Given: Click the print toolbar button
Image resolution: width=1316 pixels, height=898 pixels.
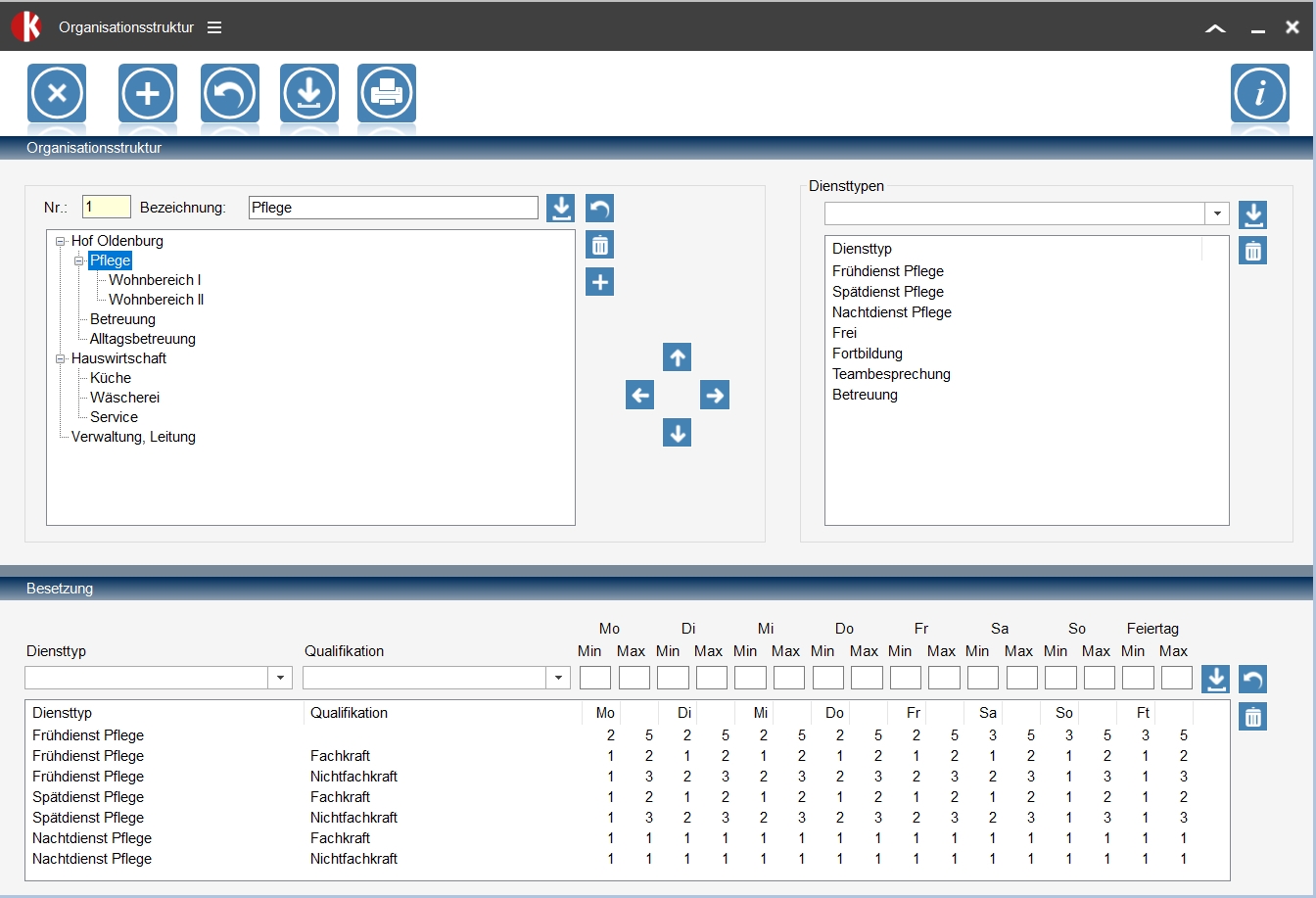Looking at the screenshot, I should tap(387, 93).
